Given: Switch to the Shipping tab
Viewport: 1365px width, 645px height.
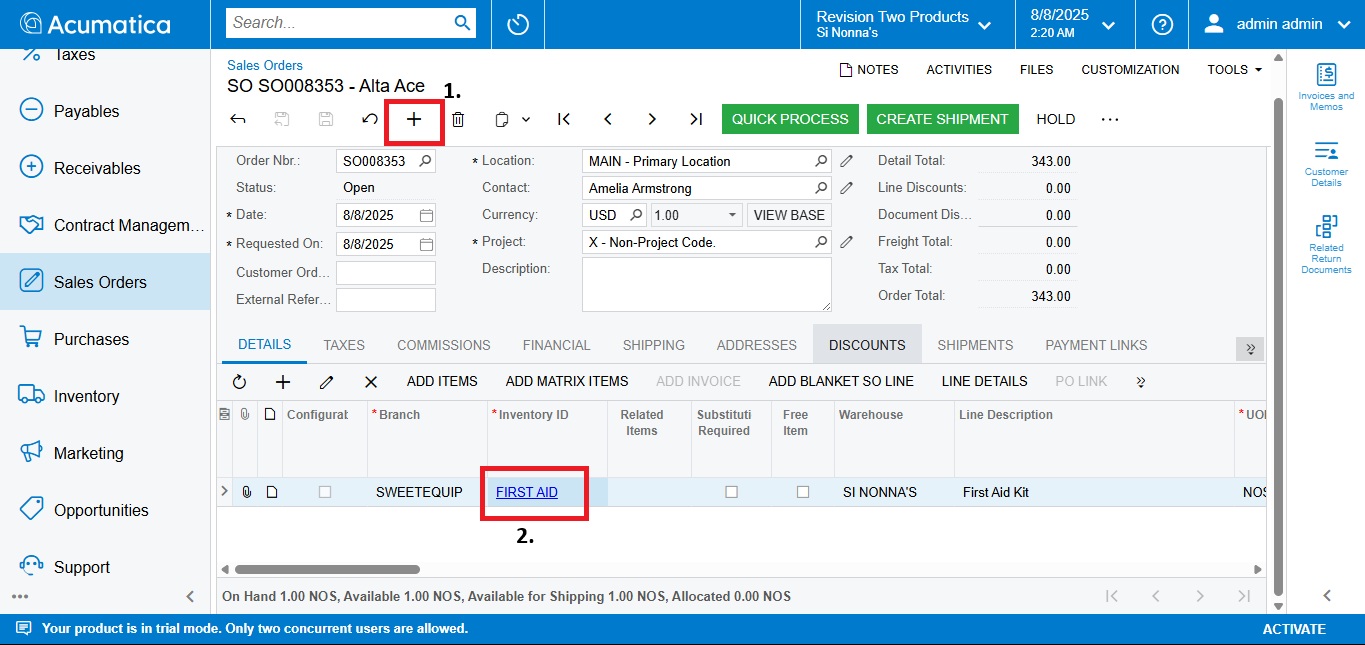Looking at the screenshot, I should coord(653,345).
